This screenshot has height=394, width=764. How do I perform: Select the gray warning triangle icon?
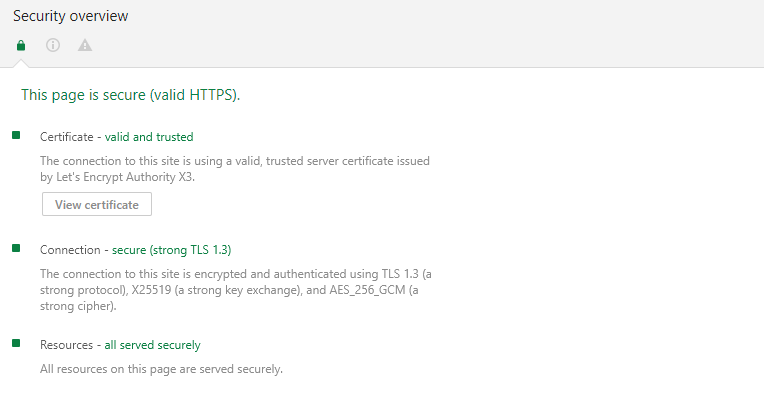coord(85,45)
